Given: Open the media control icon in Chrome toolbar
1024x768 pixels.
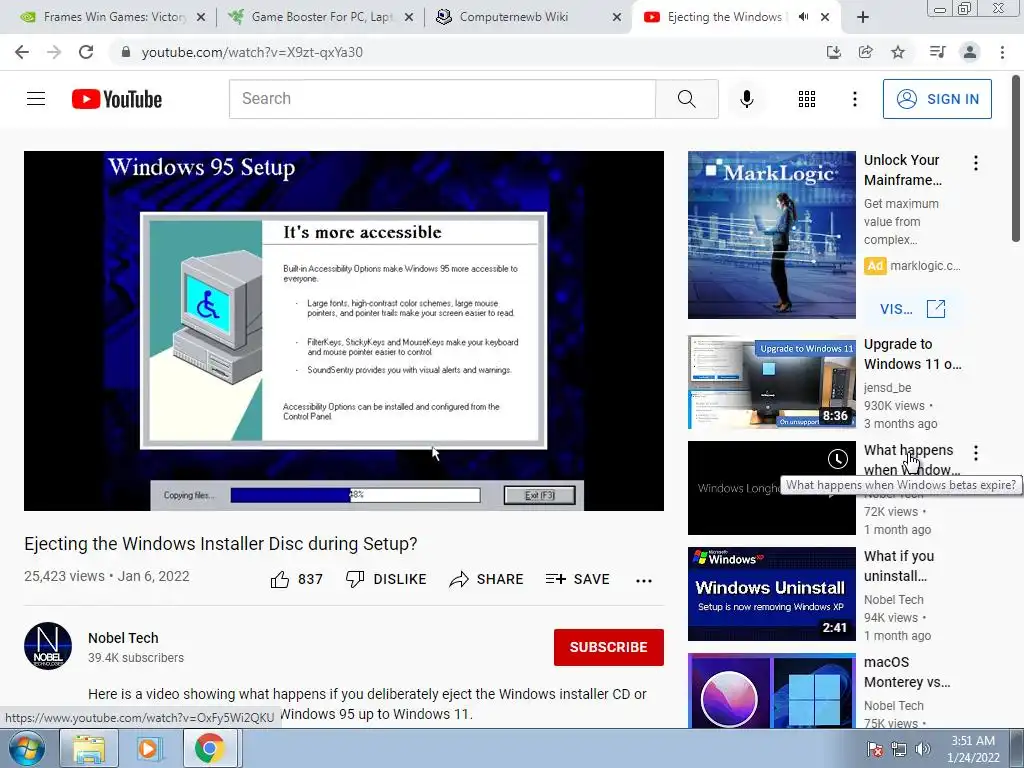Looking at the screenshot, I should coord(937,52).
